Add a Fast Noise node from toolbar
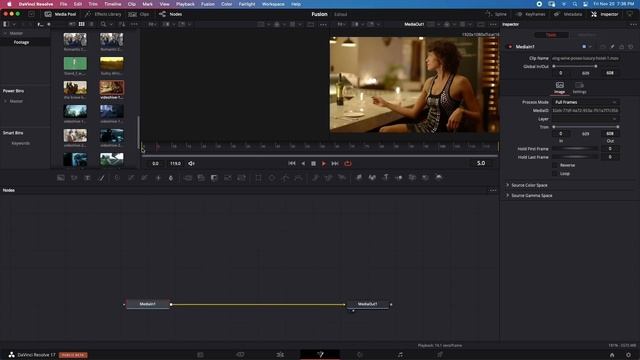The width and height of the screenshot is (640, 360). 74,178
